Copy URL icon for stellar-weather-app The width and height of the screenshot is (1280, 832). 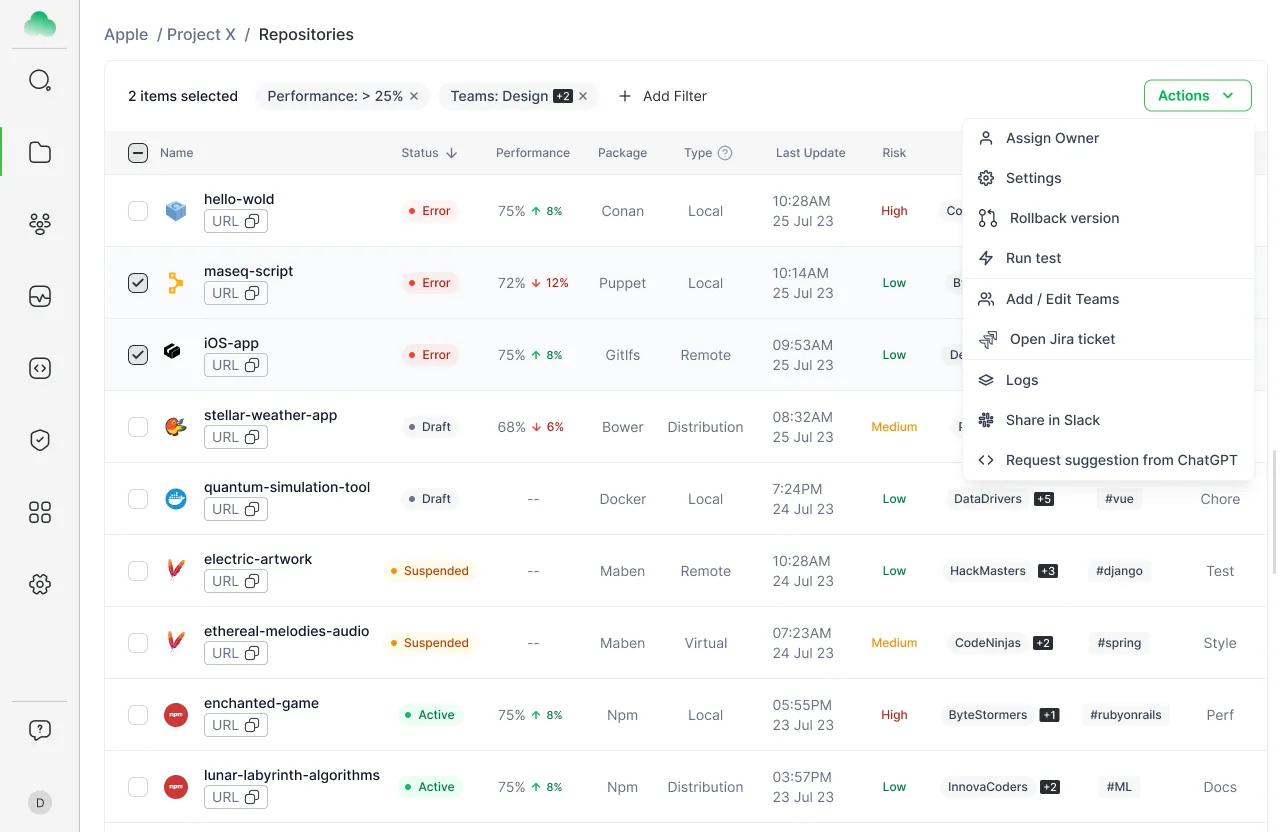(252, 437)
